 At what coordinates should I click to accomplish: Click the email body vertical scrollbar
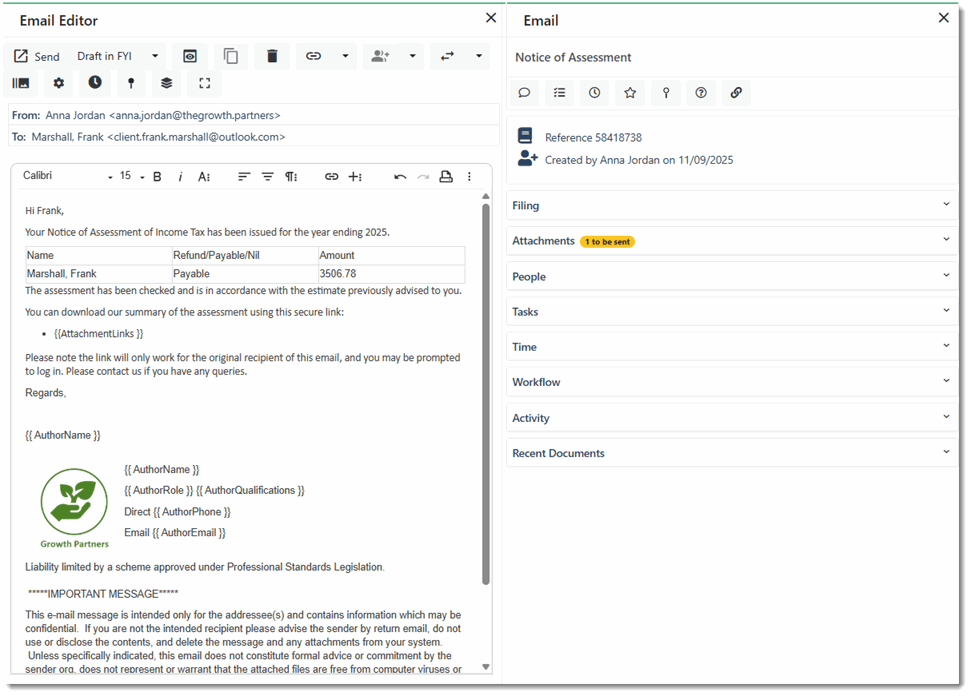point(486,394)
